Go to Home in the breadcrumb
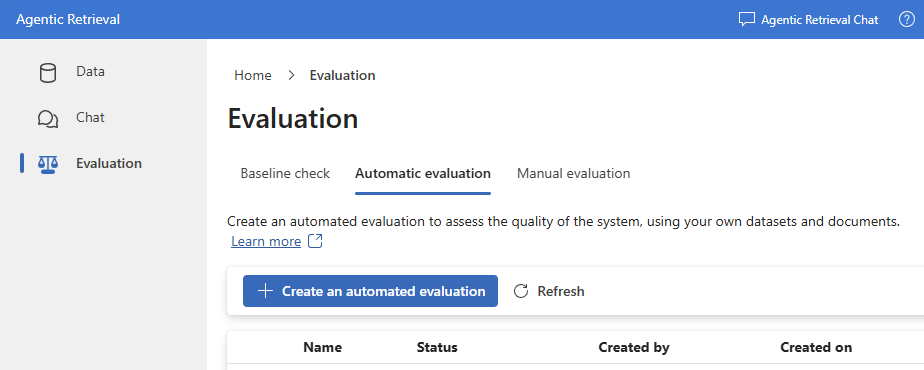Viewport: 924px width, 370px height. pos(253,75)
